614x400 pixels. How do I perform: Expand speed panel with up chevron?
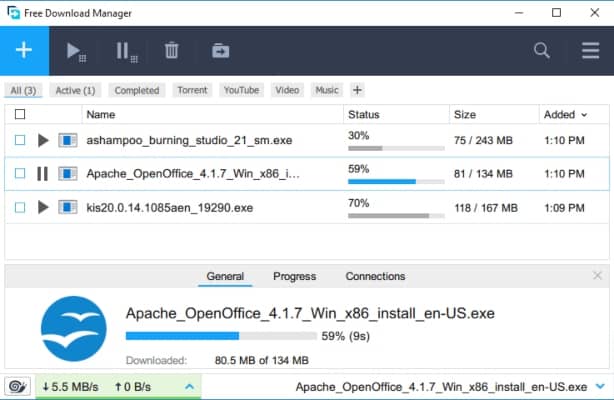pos(190,387)
